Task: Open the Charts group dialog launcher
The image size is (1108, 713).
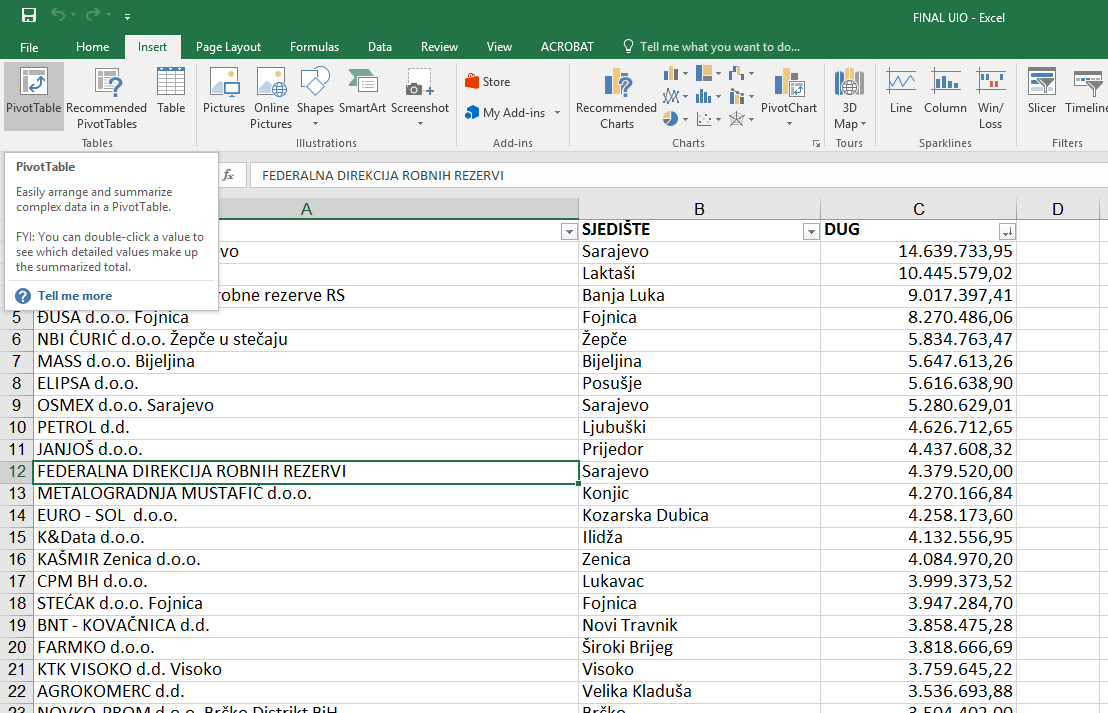Action: (816, 143)
